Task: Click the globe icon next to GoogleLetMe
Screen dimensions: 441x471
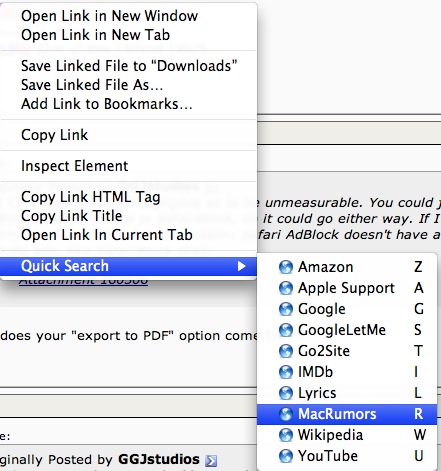Action: pyautogui.click(x=286, y=330)
